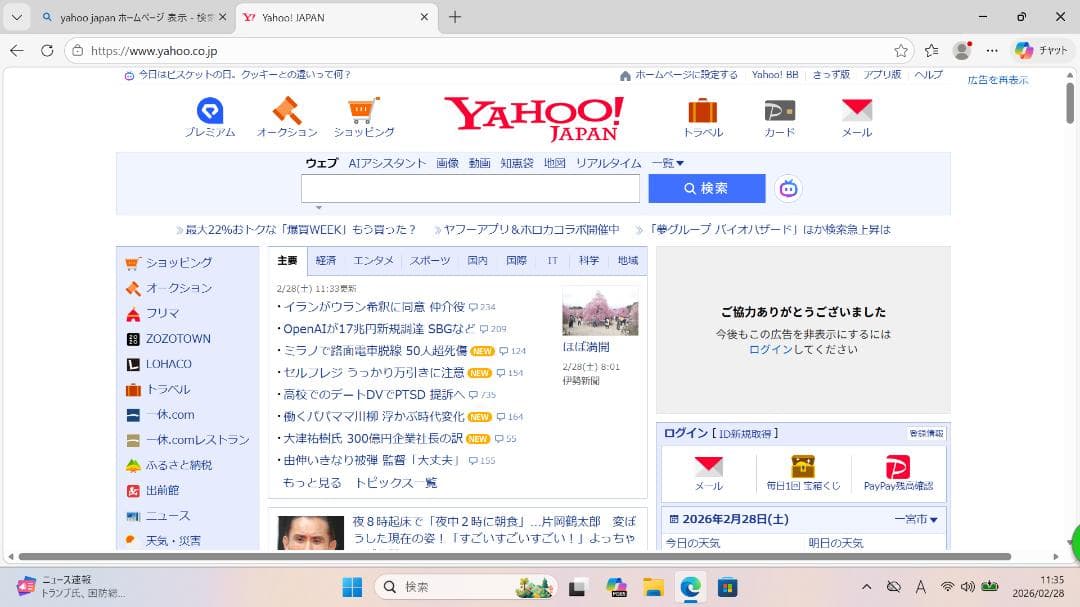This screenshot has height=607, width=1080.
Task: Open the Auction gavel icon in header
Action: 287,110
